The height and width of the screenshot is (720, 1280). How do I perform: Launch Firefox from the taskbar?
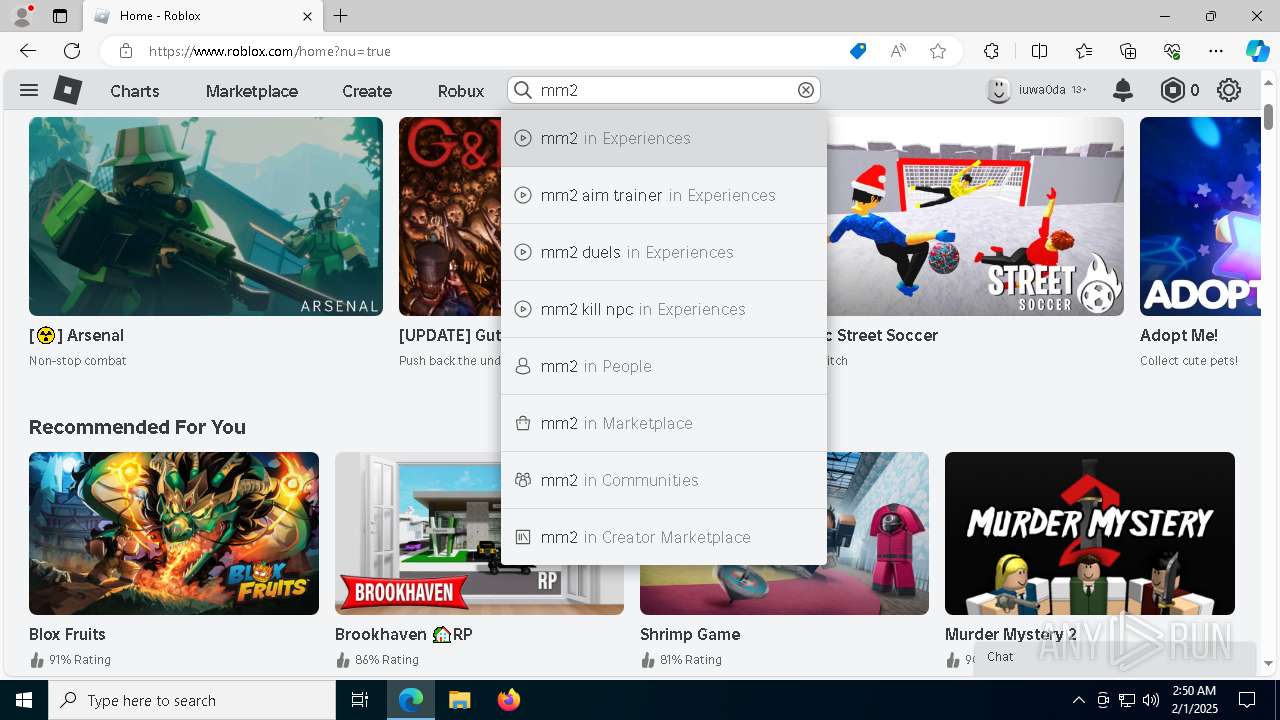pyautogui.click(x=509, y=700)
